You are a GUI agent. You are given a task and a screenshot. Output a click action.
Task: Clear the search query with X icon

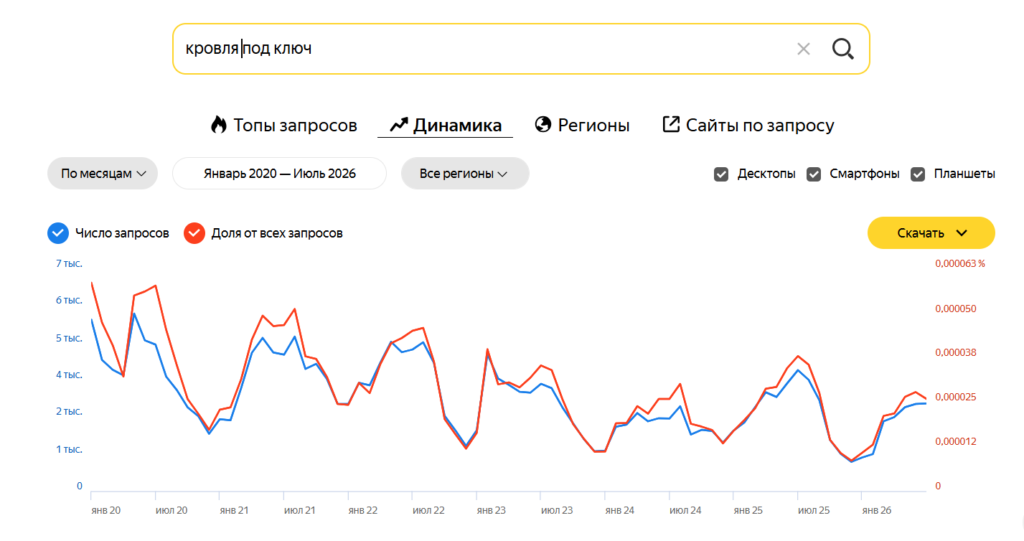coord(803,49)
